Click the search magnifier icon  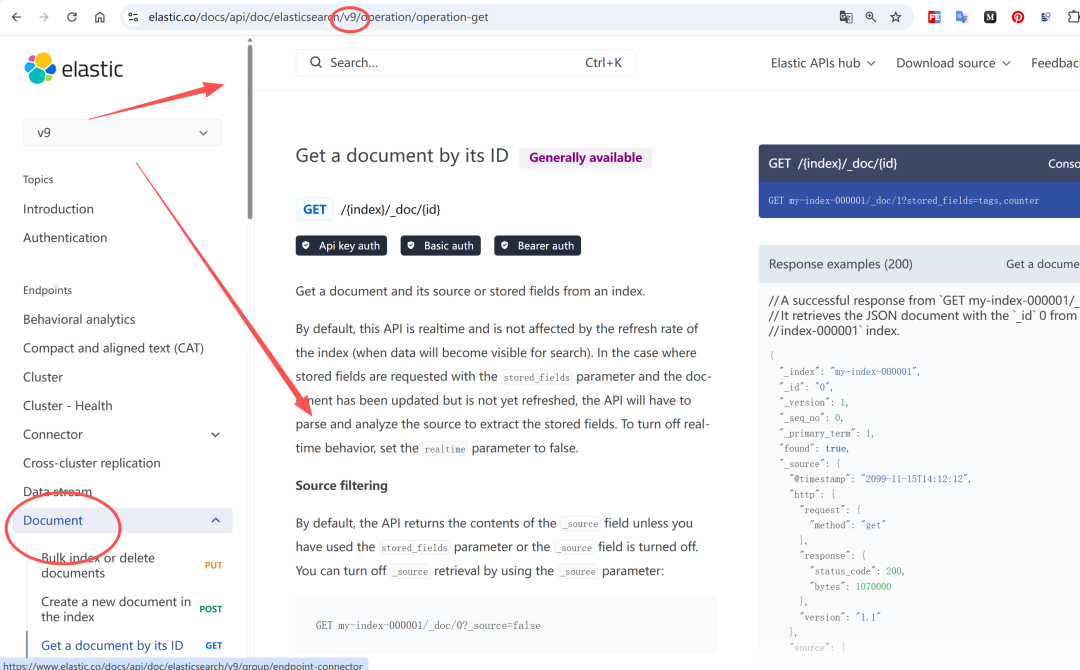tap(315, 63)
